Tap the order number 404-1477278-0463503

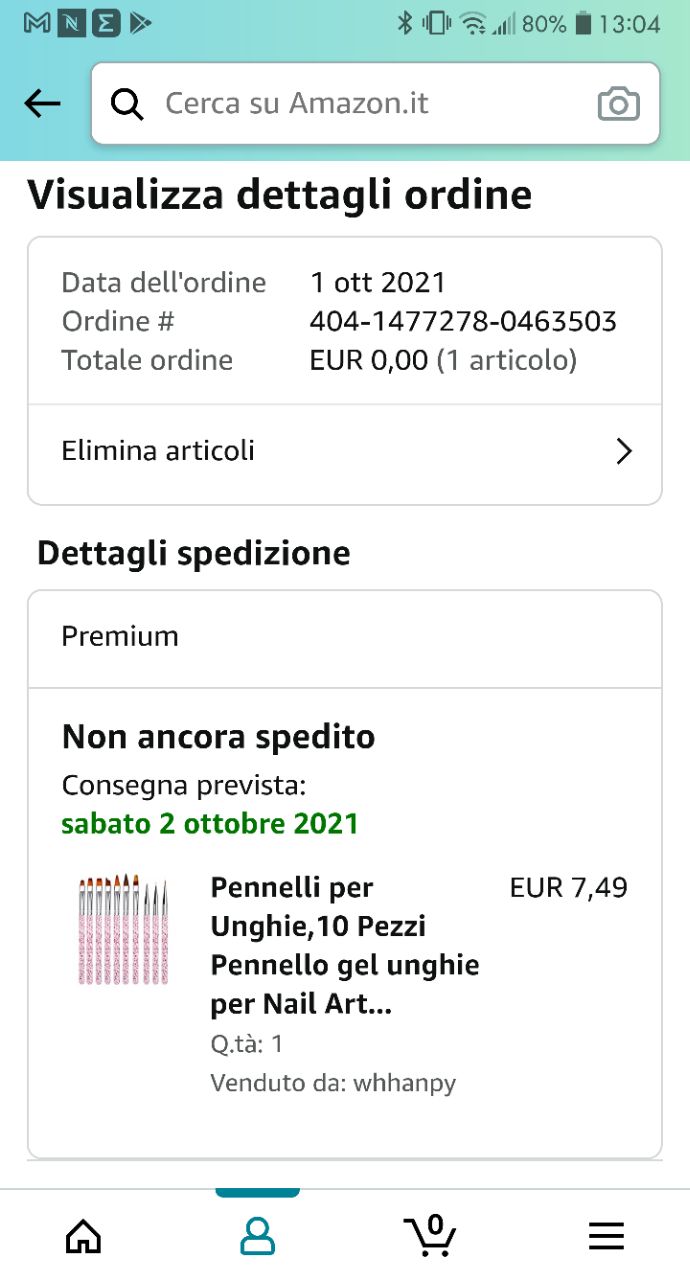point(463,321)
